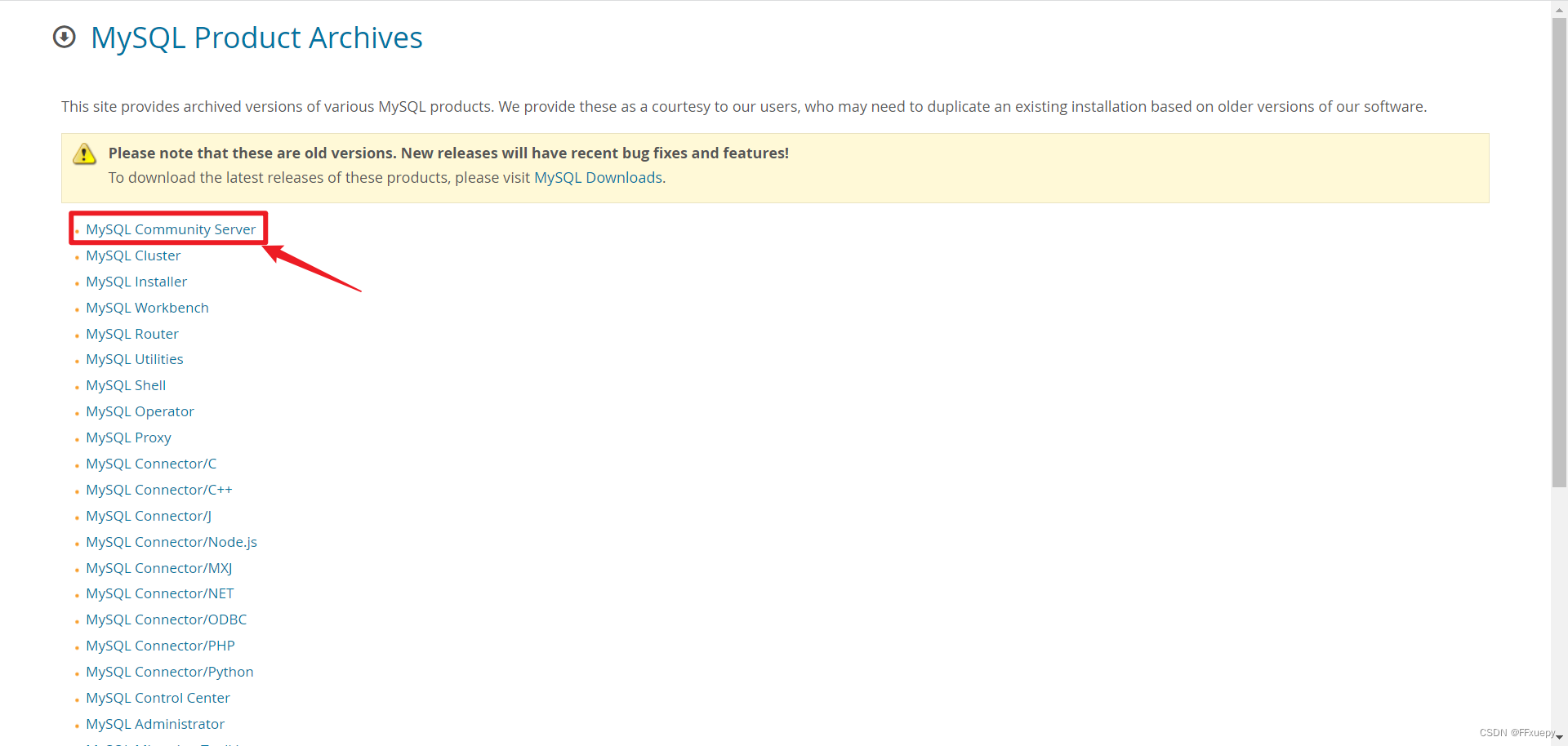
Task: Go to MySQL Connector/ODBC archives
Action: coord(167,619)
